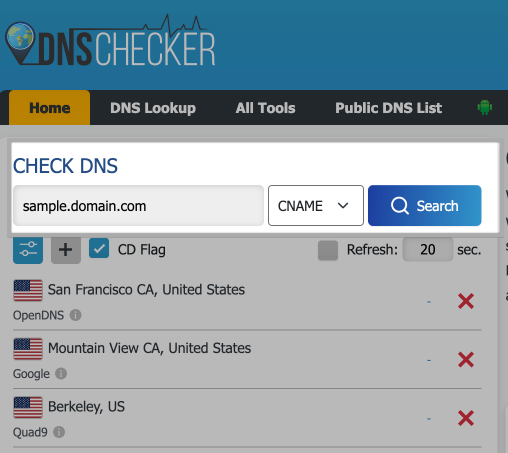Click the red X for Mountain View

pyautogui.click(x=466, y=360)
